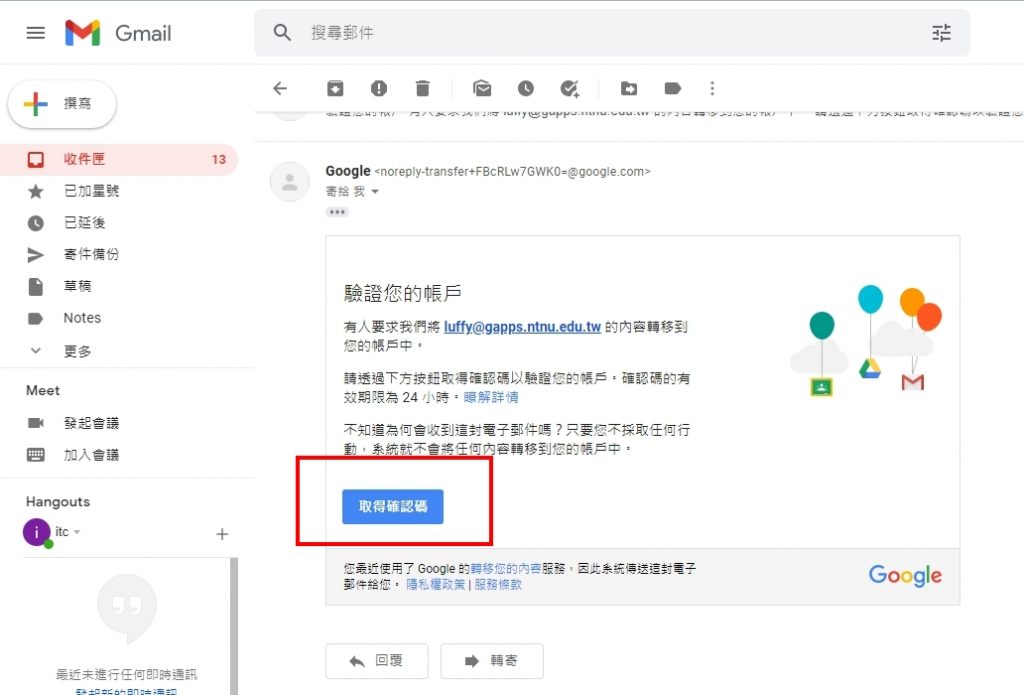1024x695 pixels.
Task: Archive this email
Action: [335, 88]
